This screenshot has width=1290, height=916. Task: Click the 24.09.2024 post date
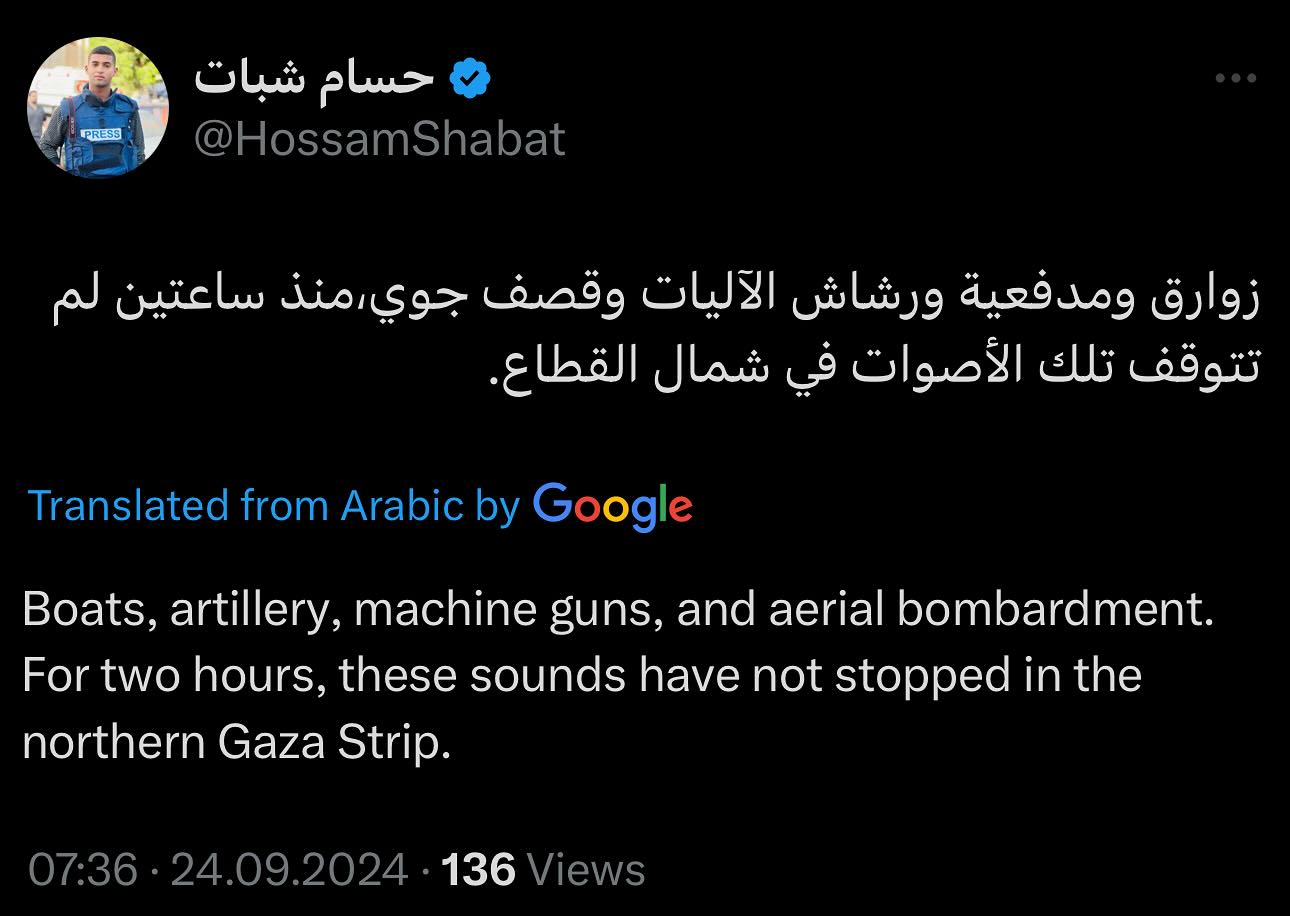290,869
